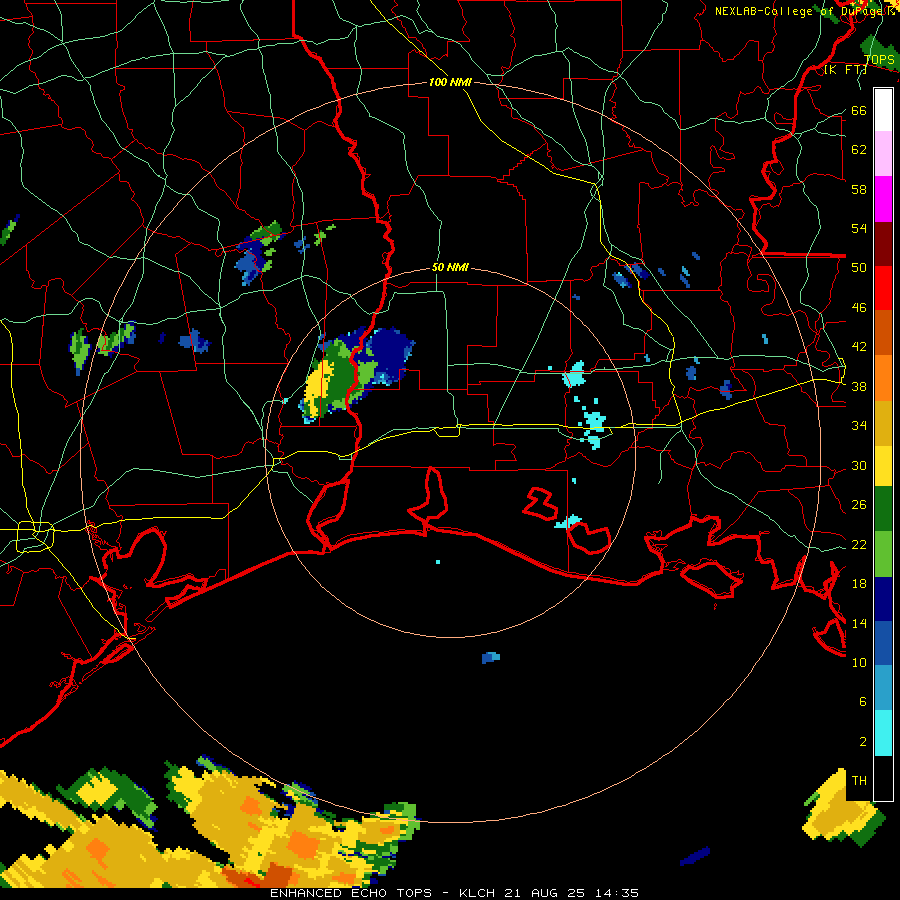Click the magenta legend swatch
900x900 pixels.
(883, 199)
